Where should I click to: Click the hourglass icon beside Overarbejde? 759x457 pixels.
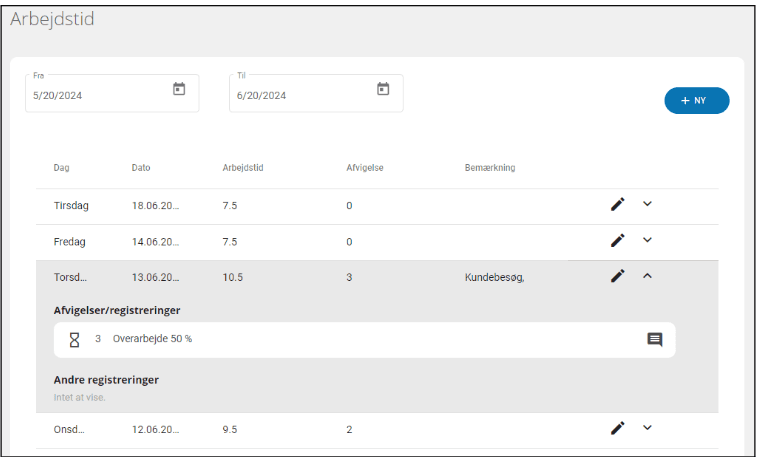[x=74, y=339]
